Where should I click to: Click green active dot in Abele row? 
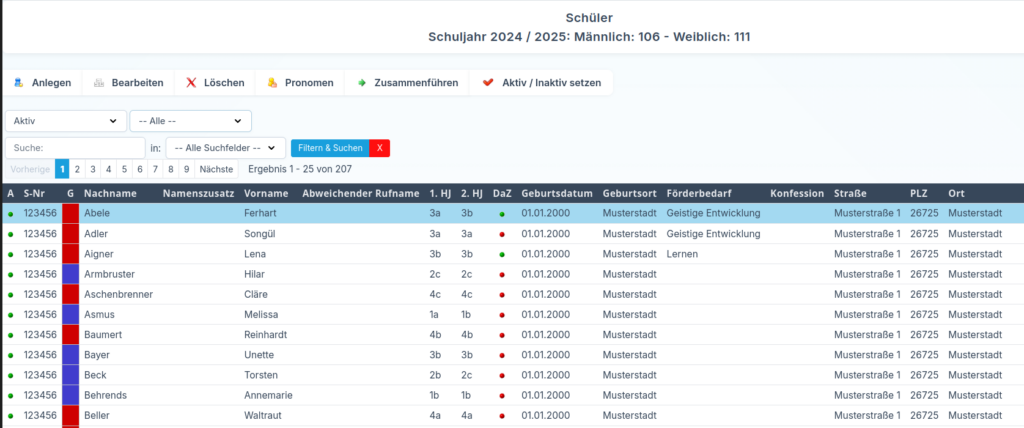tap(11, 214)
